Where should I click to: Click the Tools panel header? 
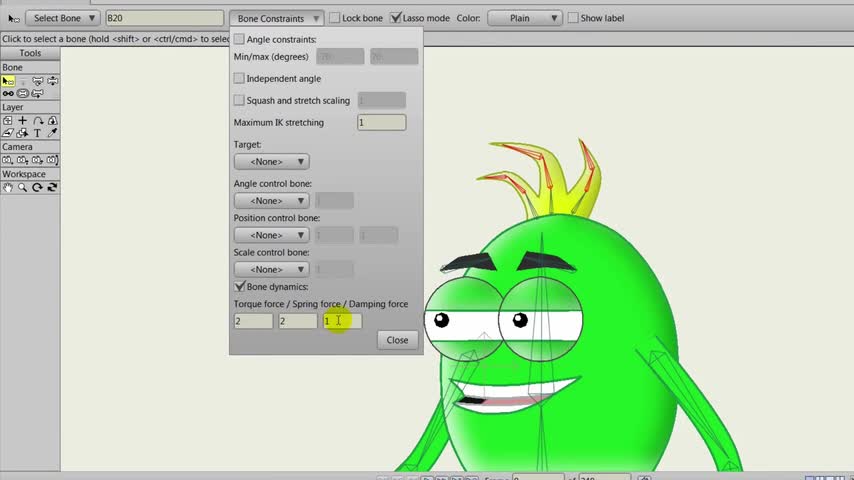click(x=30, y=53)
